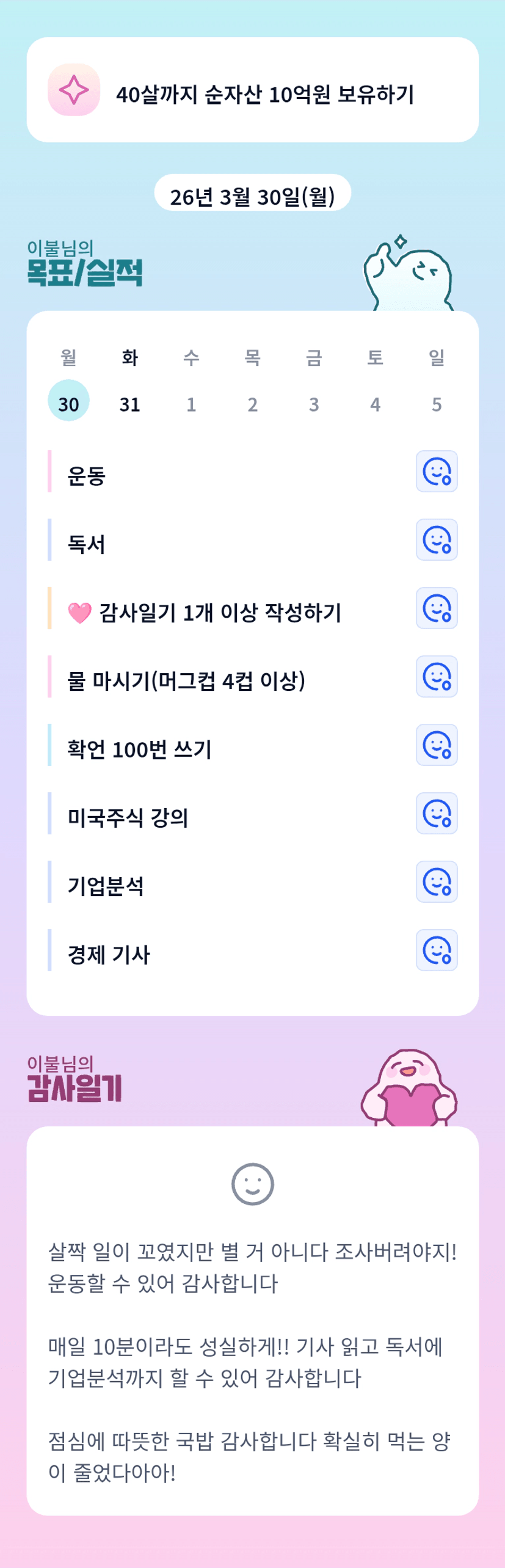Tap the emoji status icon for 독서

(437, 540)
